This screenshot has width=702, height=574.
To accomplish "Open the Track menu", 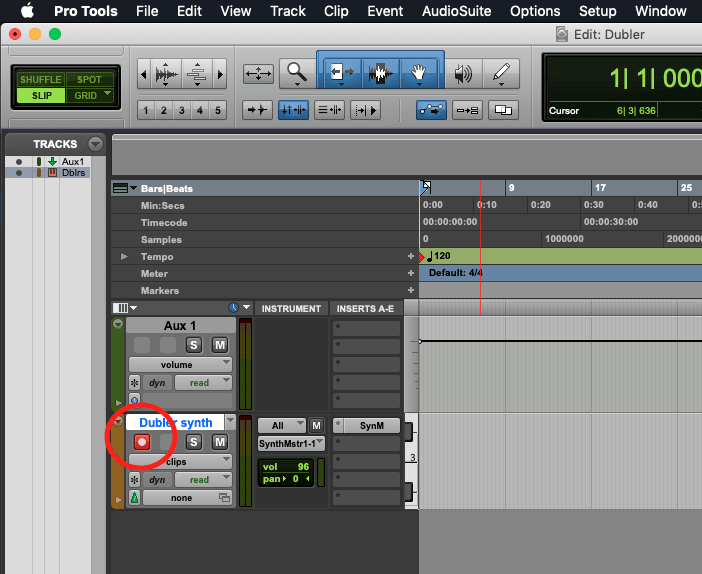I will click(x=287, y=11).
